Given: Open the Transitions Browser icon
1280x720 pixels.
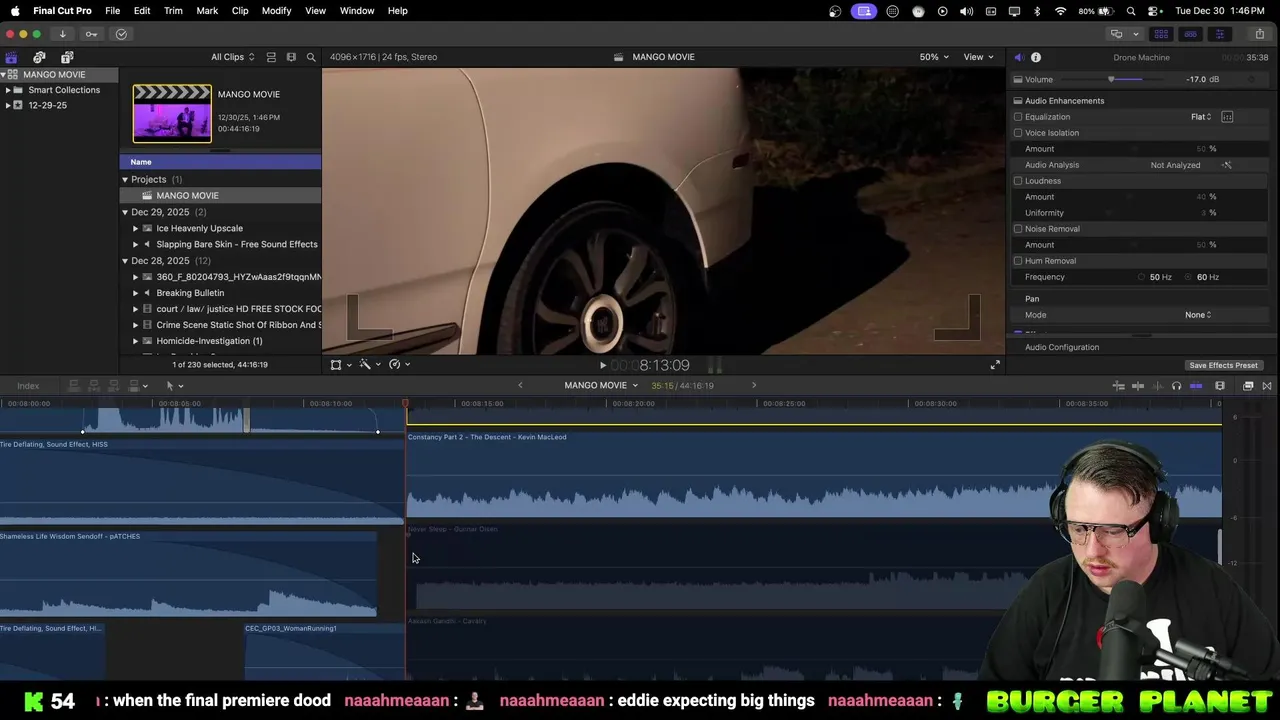Looking at the screenshot, I should [x=1267, y=386].
